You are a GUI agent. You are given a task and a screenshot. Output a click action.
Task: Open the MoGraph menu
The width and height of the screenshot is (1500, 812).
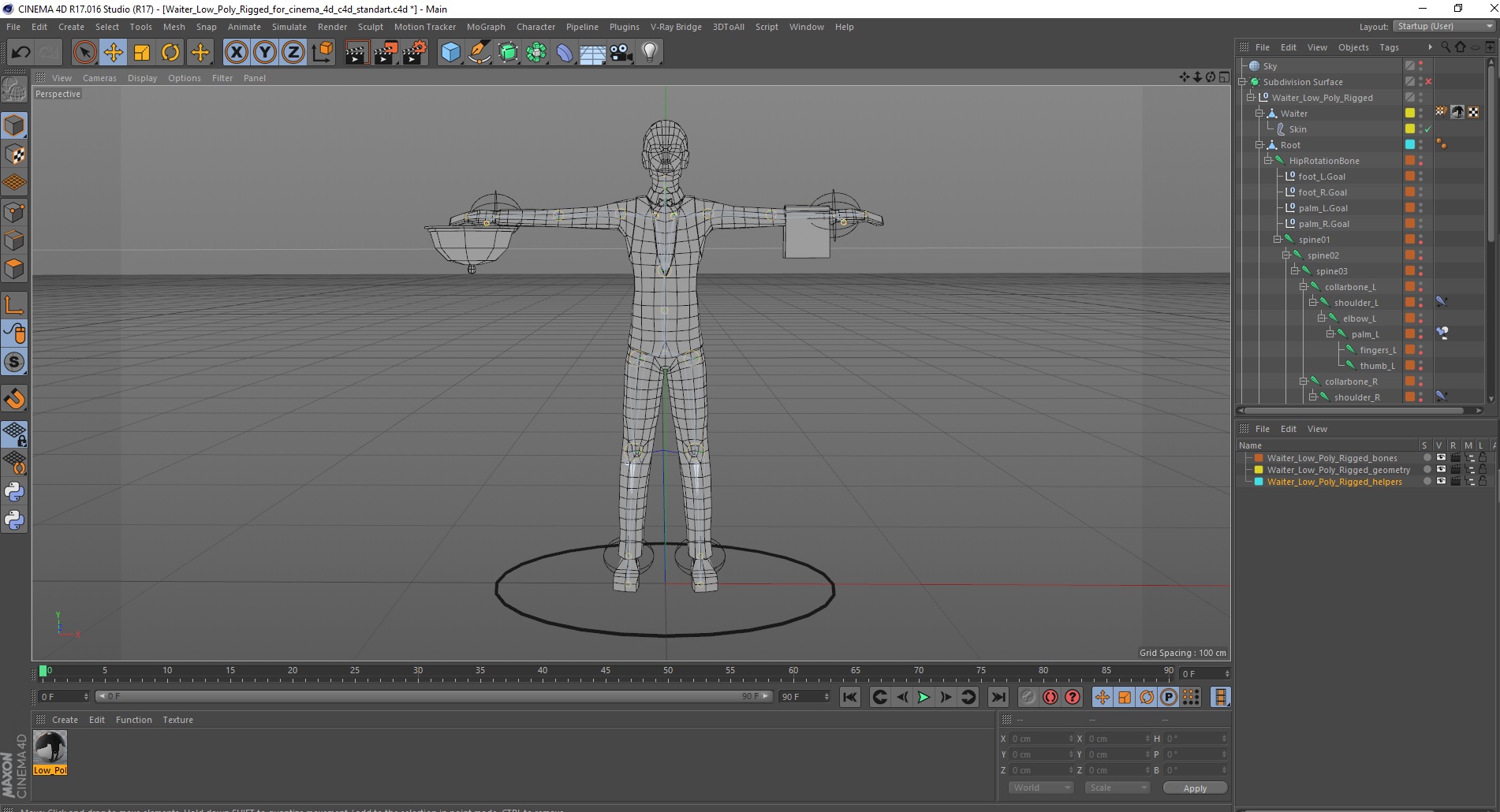(486, 27)
